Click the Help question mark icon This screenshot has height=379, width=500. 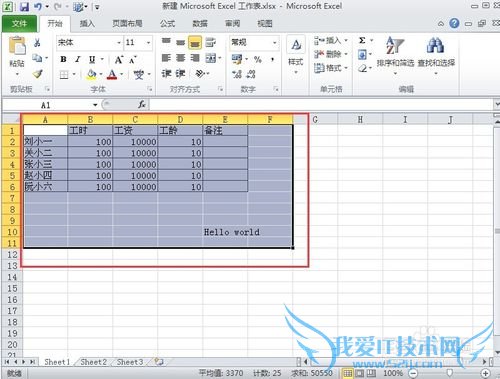click(454, 23)
